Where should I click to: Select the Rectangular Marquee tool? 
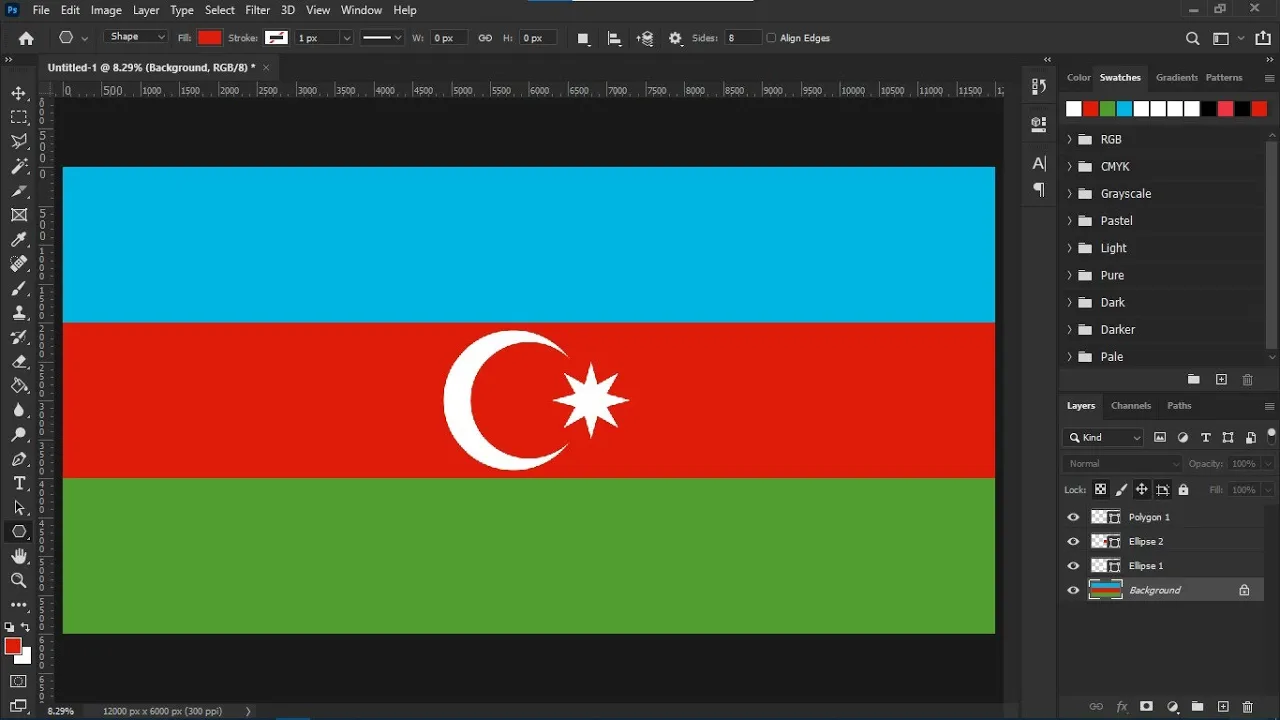coord(19,118)
